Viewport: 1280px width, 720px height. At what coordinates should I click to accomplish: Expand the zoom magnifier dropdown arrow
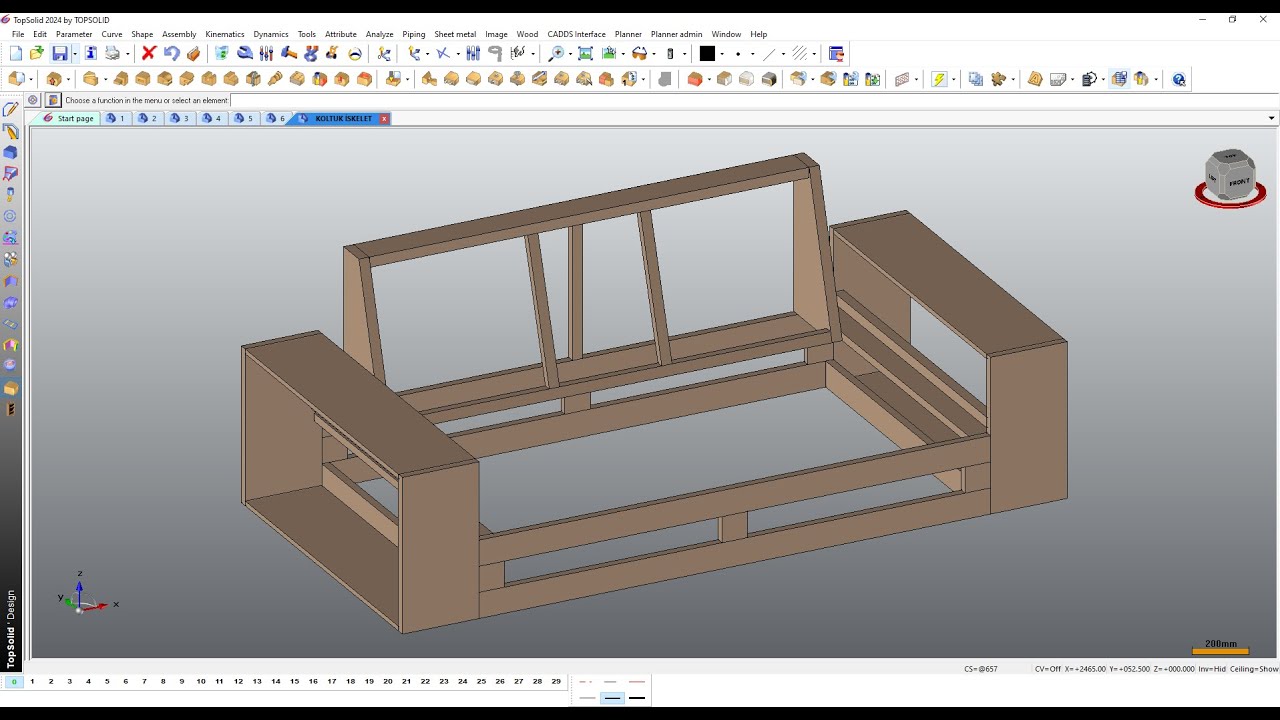click(570, 54)
